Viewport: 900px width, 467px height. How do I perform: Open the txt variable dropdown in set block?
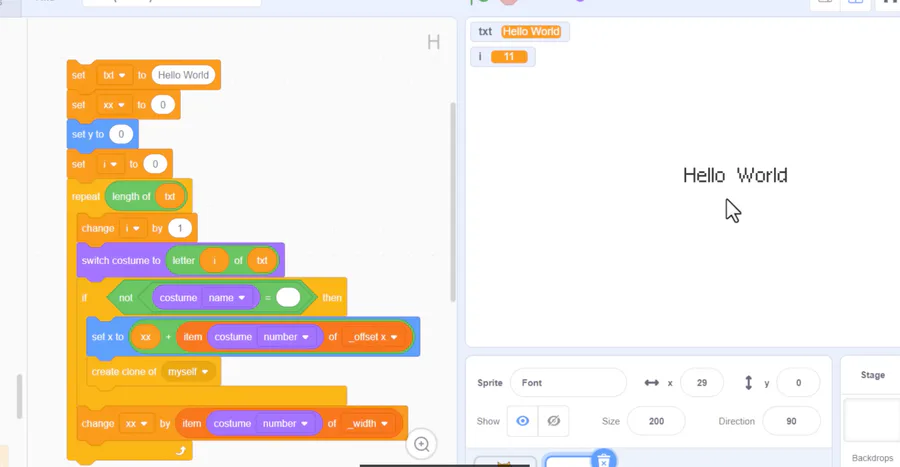coord(114,75)
